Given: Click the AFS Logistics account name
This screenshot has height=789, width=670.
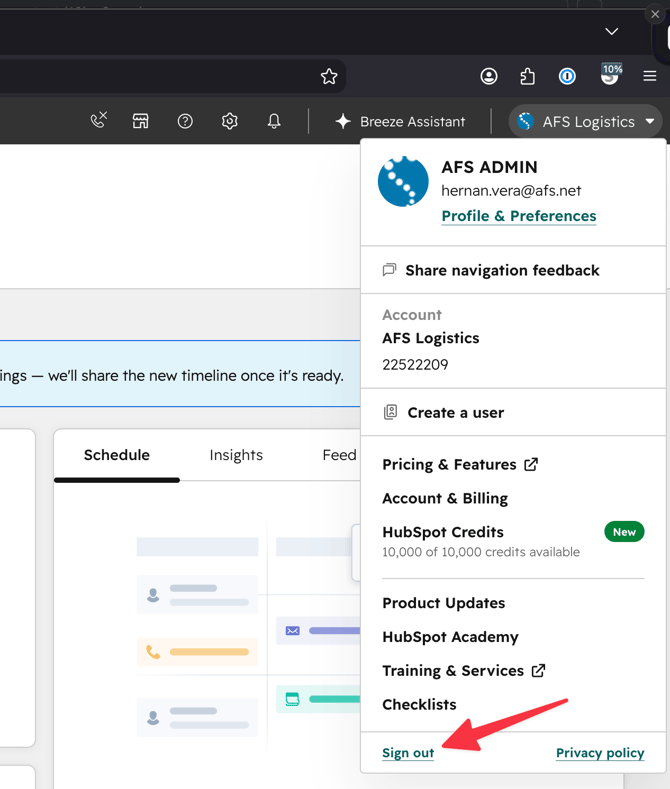Looking at the screenshot, I should 431,338.
